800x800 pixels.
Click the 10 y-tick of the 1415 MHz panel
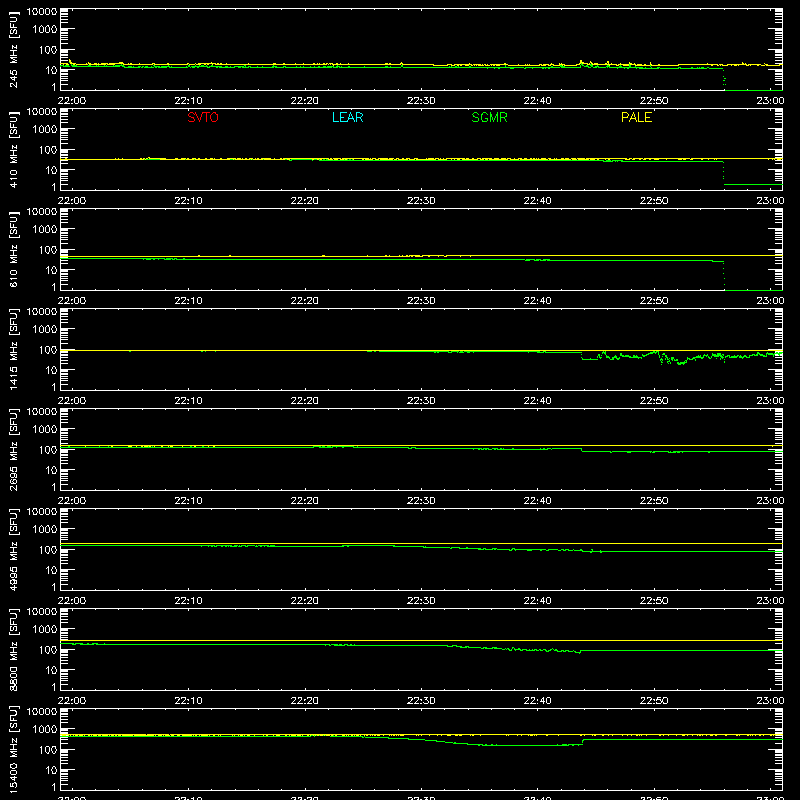point(51,370)
